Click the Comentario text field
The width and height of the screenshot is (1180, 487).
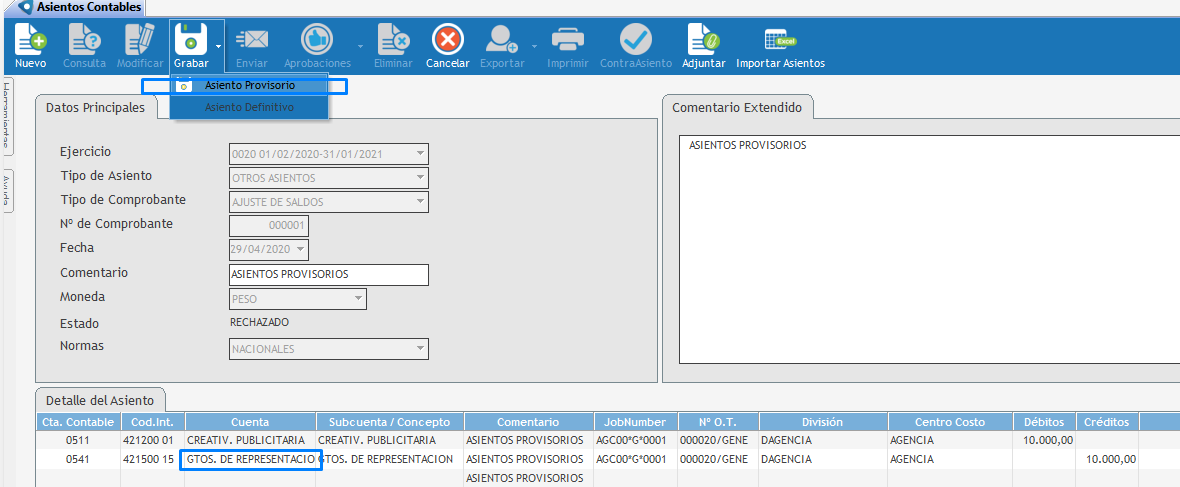click(328, 275)
